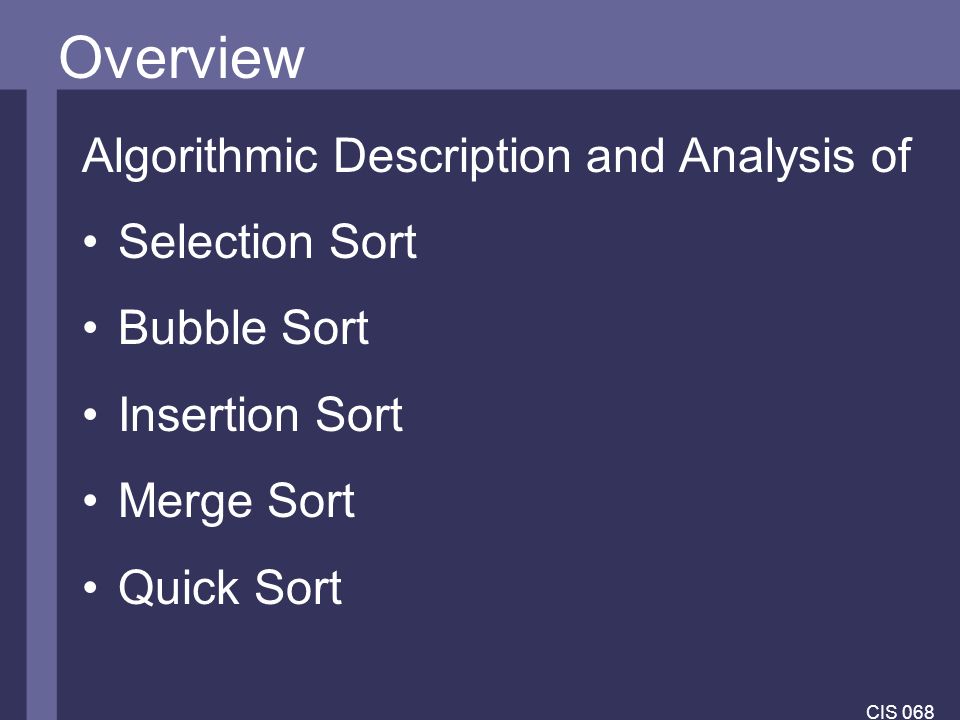Click the word "and" in the heading line

(x=624, y=156)
